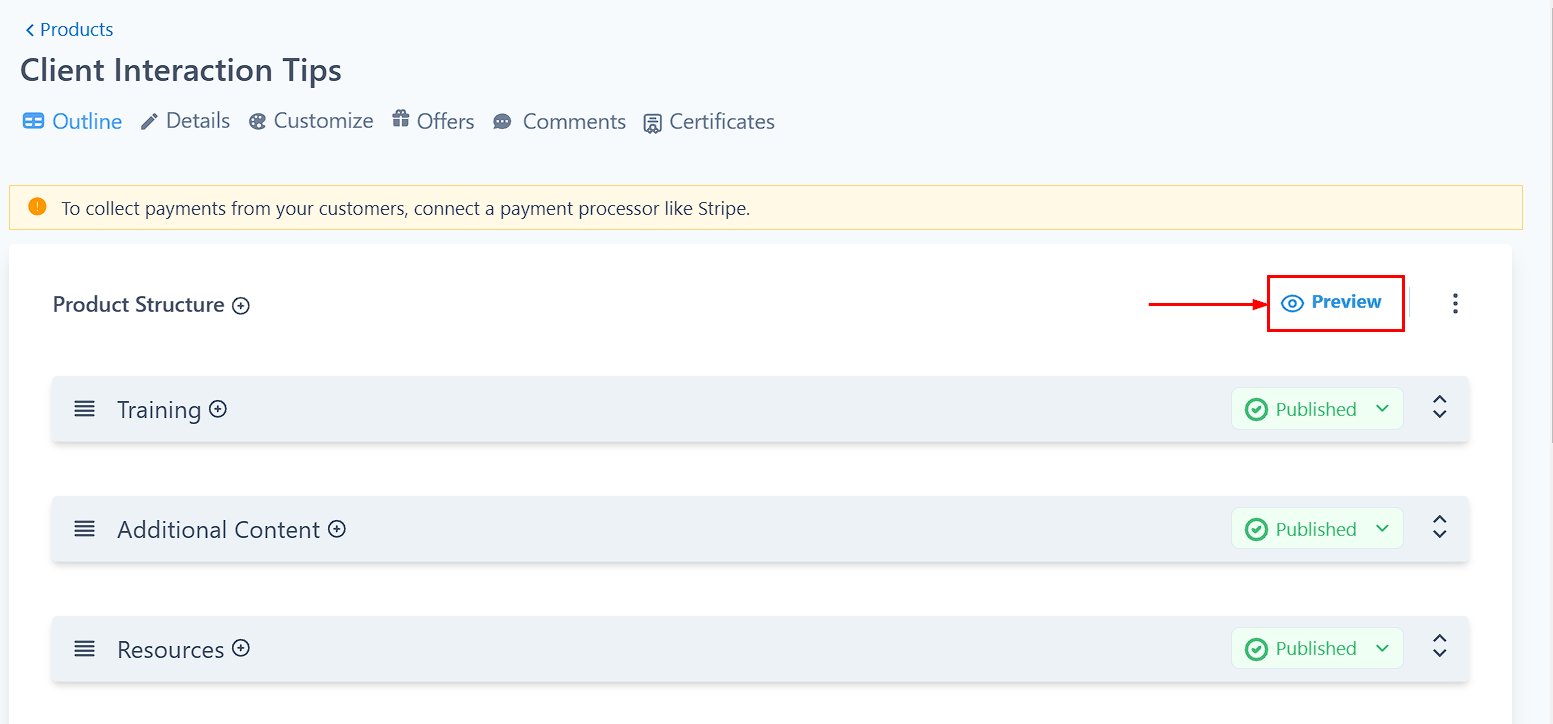Open Published dropdown for Additional Content
Viewport: 1553px width, 724px height.
tap(1317, 529)
